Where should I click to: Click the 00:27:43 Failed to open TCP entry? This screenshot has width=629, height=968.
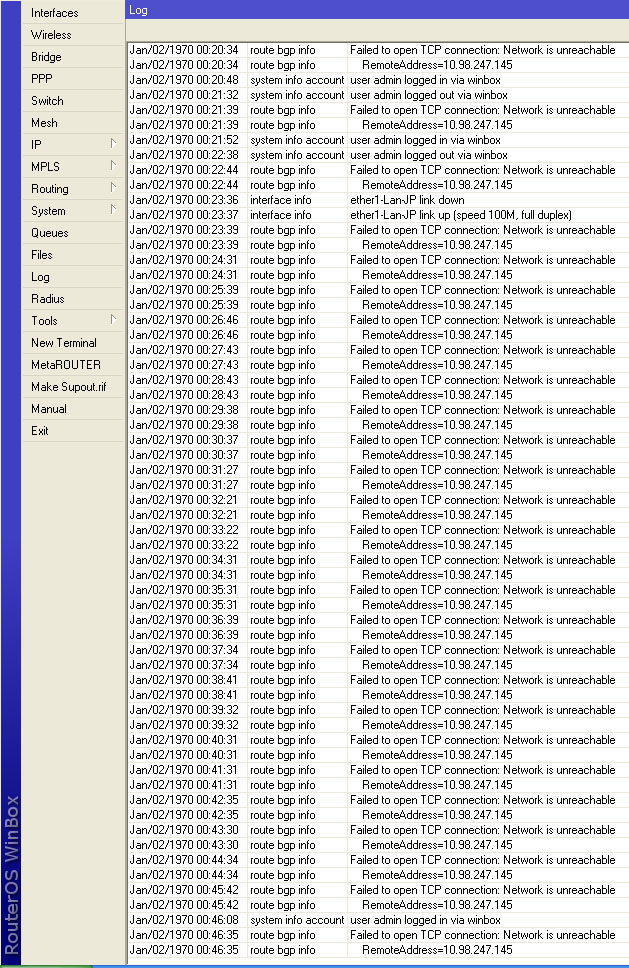click(378, 350)
